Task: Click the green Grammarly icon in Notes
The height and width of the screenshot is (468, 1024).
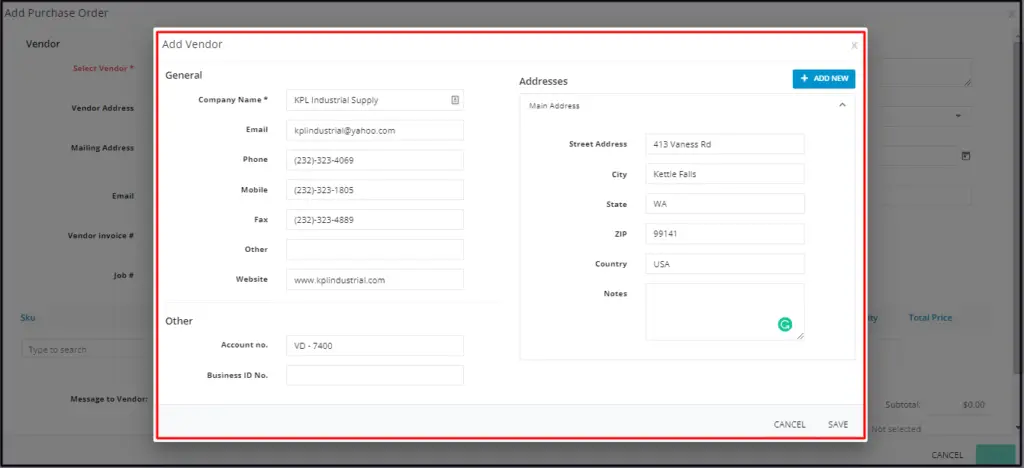Action: click(785, 324)
